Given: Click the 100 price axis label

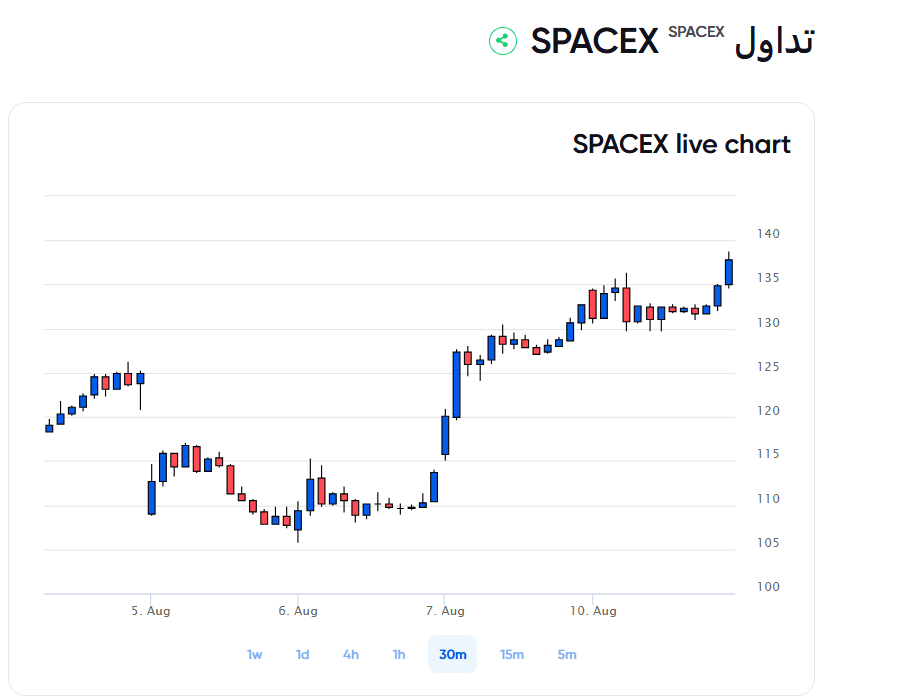Looking at the screenshot, I should (x=768, y=587).
